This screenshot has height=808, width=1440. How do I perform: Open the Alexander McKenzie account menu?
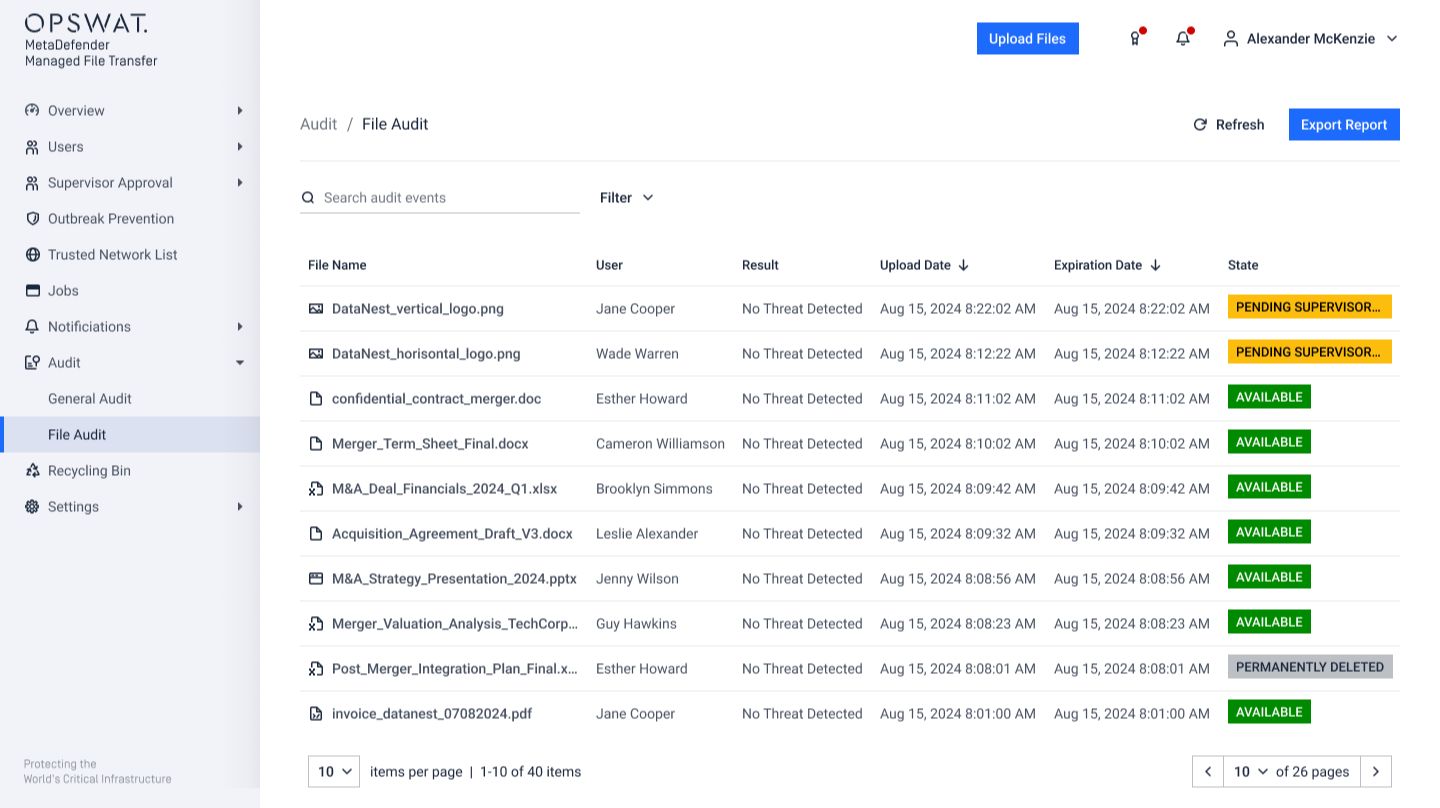[1310, 38]
